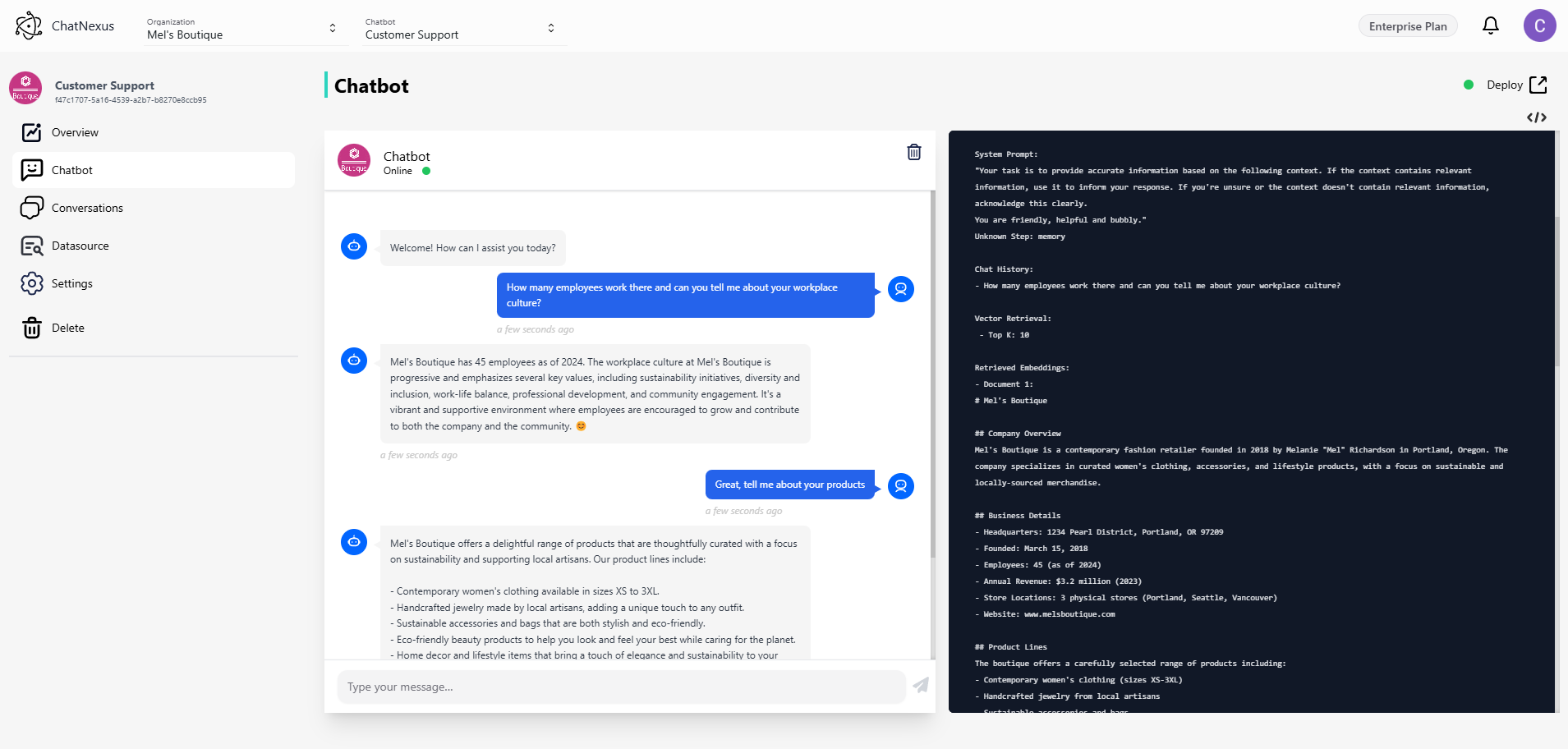The image size is (1568, 749).
Task: Click 'Annual Revenue: $3.2 million (2023)' line
Action: 1058,581
